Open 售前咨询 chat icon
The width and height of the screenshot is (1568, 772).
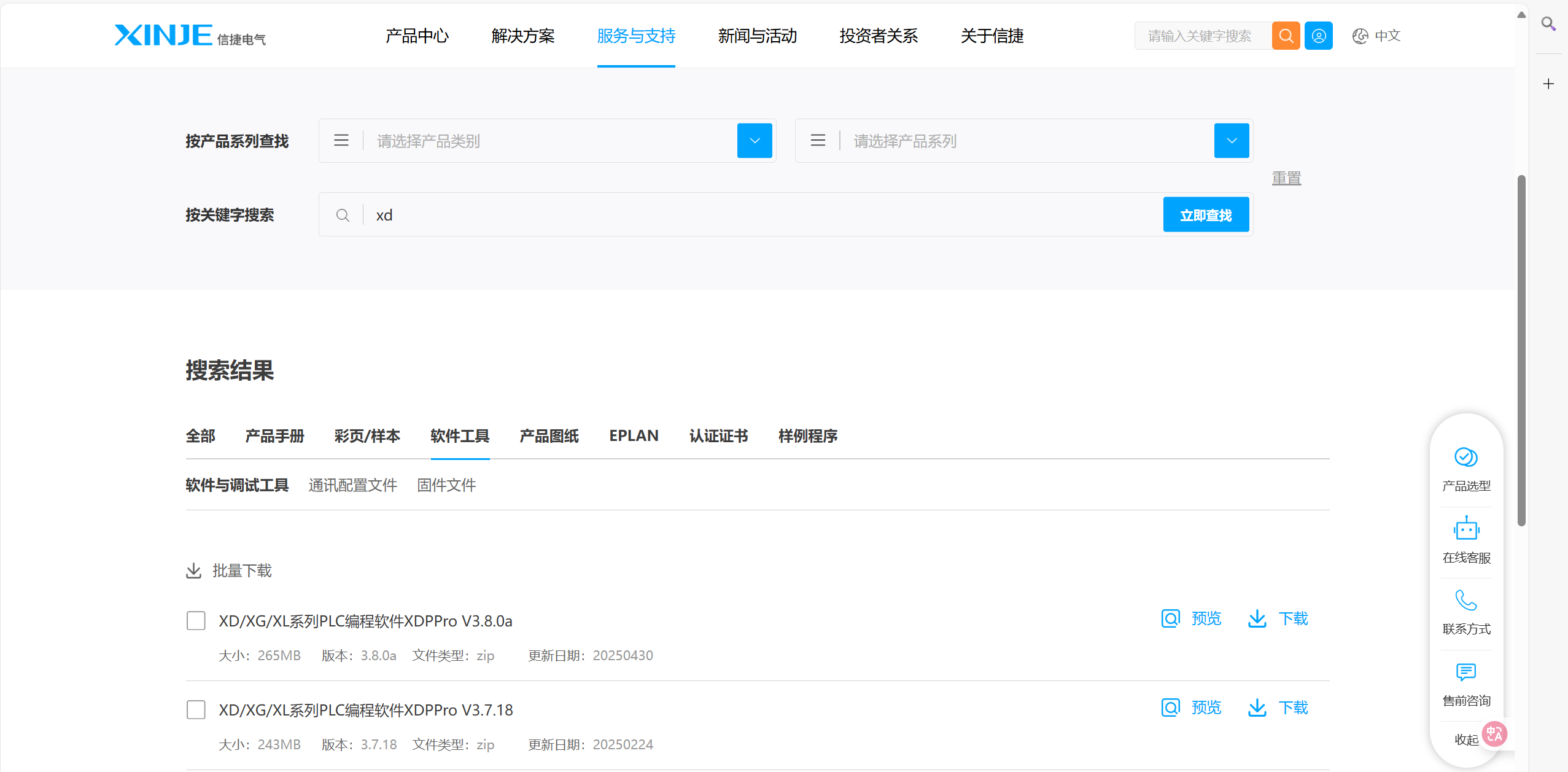pos(1466,672)
